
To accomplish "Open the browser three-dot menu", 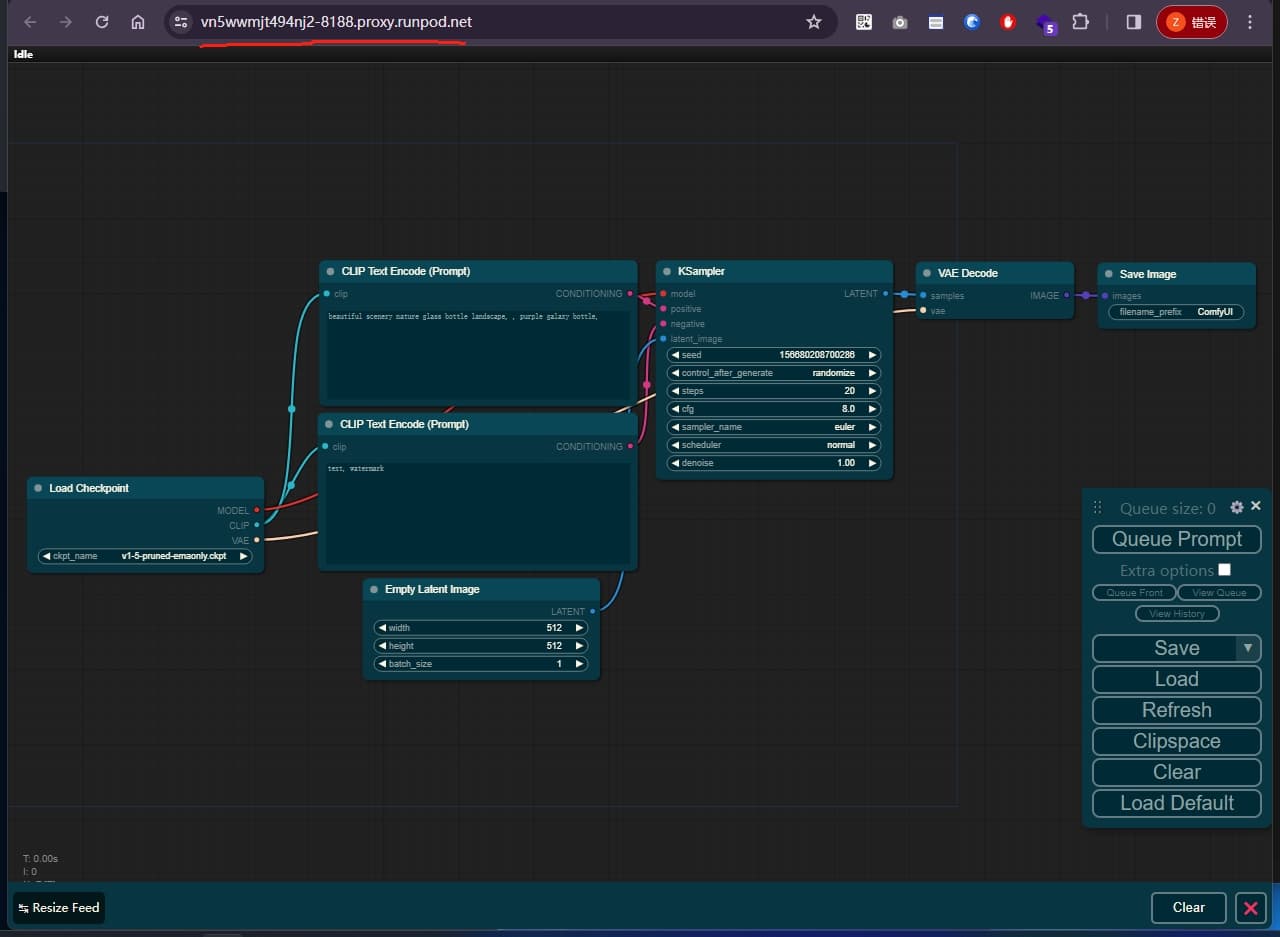I will (x=1250, y=22).
